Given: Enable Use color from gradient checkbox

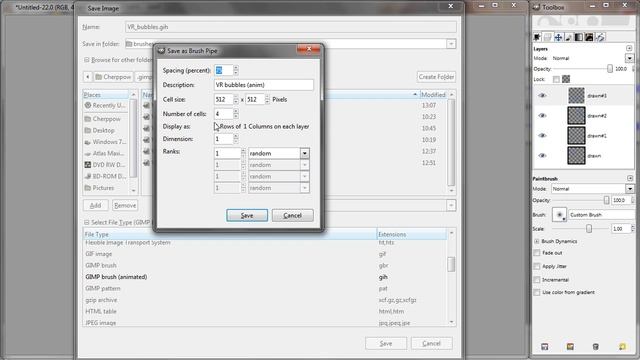Looking at the screenshot, I should tap(537, 292).
